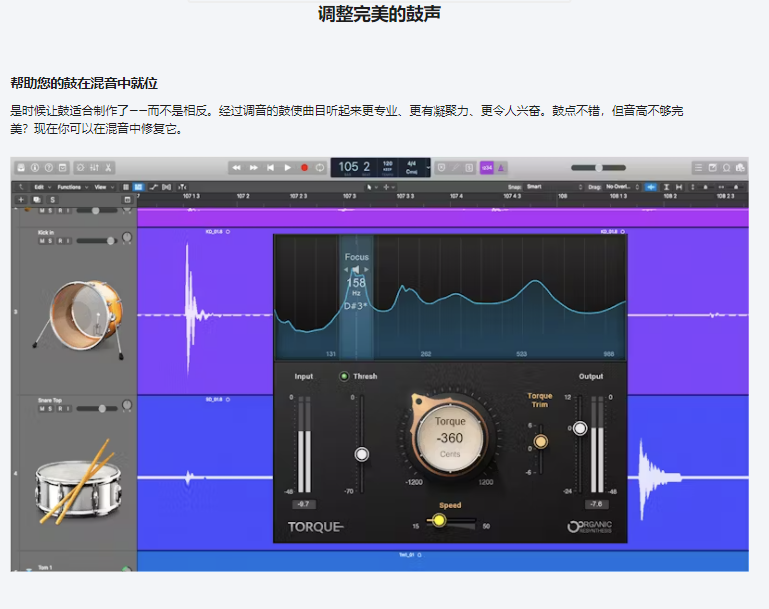769x609 pixels.
Task: Click the Output level slider handle
Action: (580, 429)
